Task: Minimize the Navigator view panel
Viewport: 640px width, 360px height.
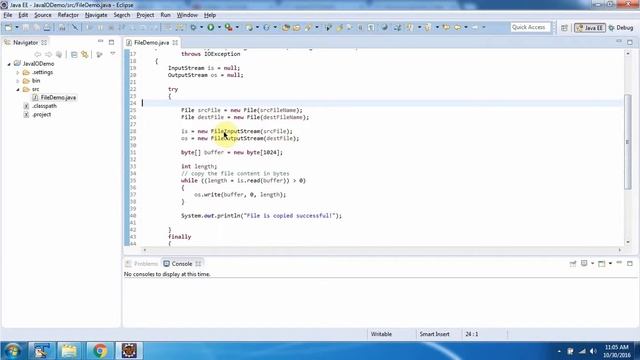Action: pyautogui.click(x=100, y=42)
